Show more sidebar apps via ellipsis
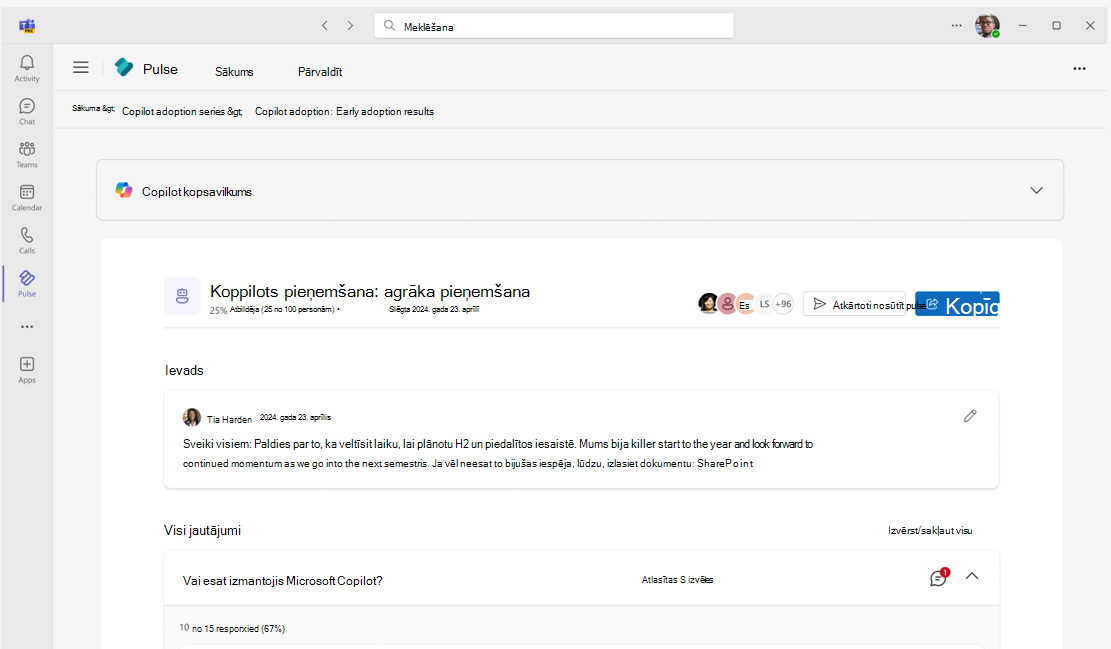 (x=27, y=326)
